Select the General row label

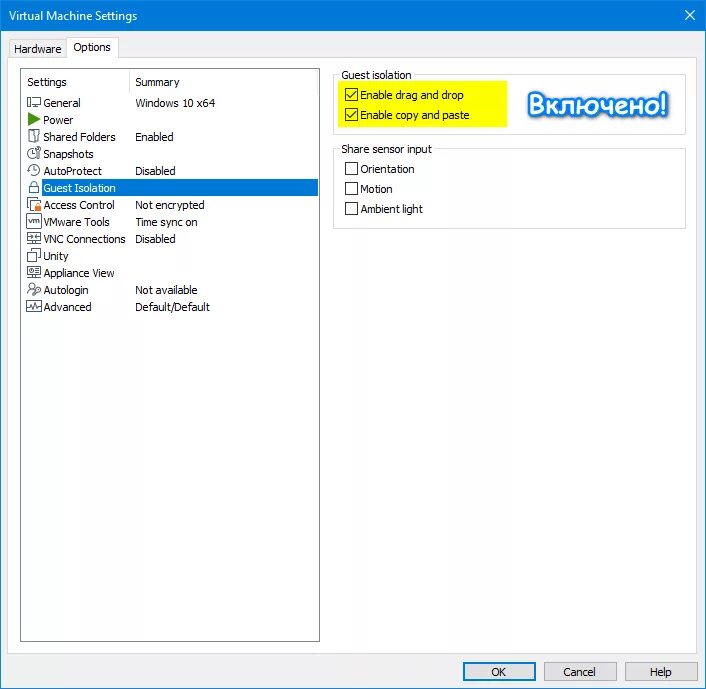62,103
